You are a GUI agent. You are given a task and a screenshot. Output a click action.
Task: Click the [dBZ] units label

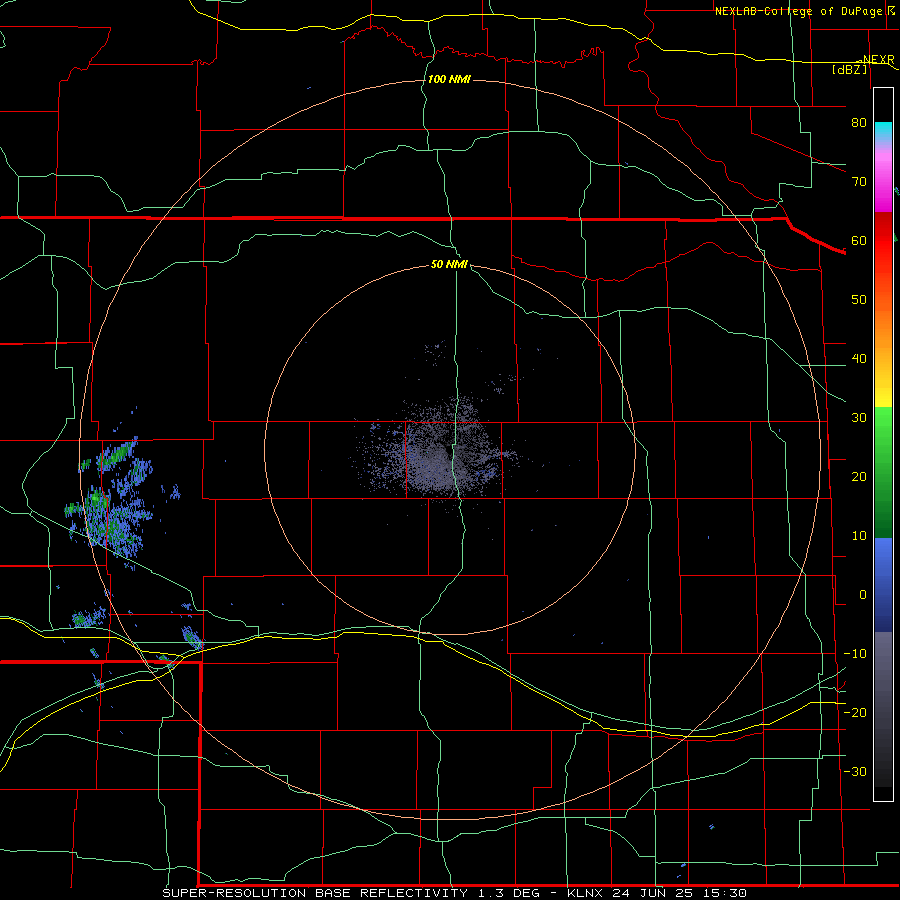pos(849,69)
